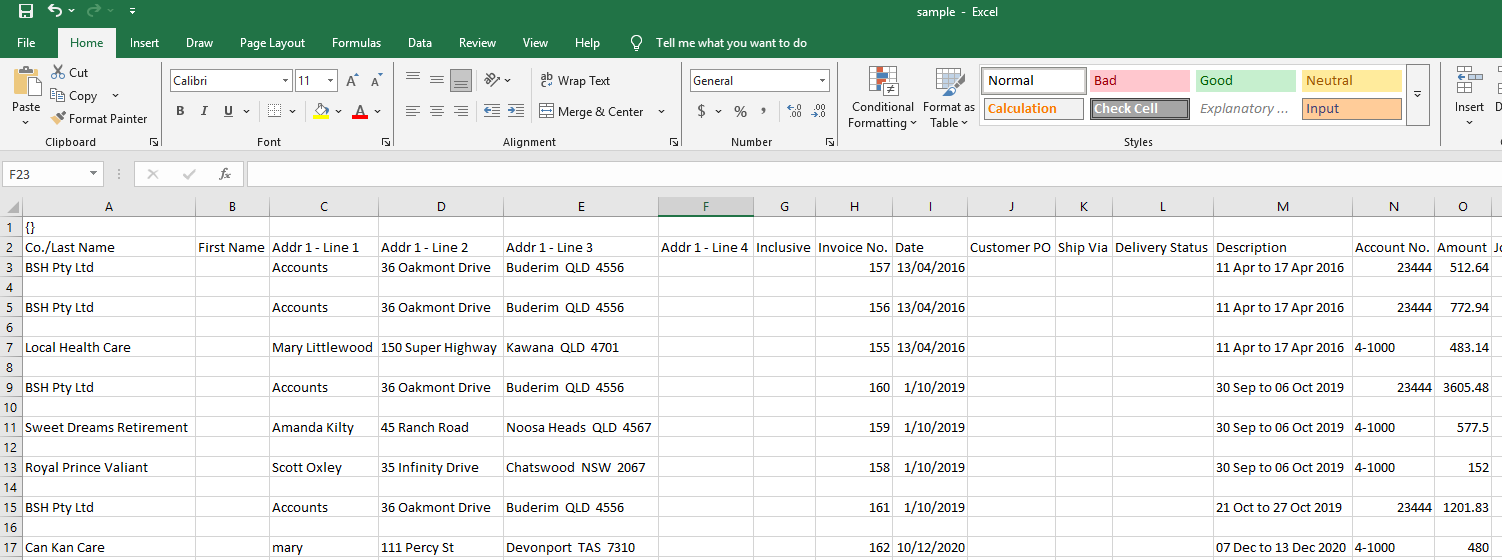Apply the Good cell style
Screen dimensions: 1502x560
pos(1246,81)
